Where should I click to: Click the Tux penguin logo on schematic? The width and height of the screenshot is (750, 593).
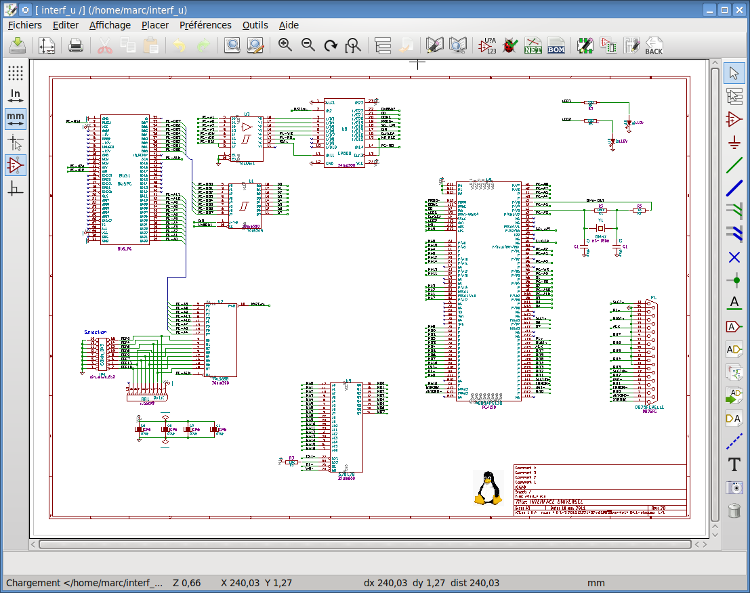tap(489, 488)
